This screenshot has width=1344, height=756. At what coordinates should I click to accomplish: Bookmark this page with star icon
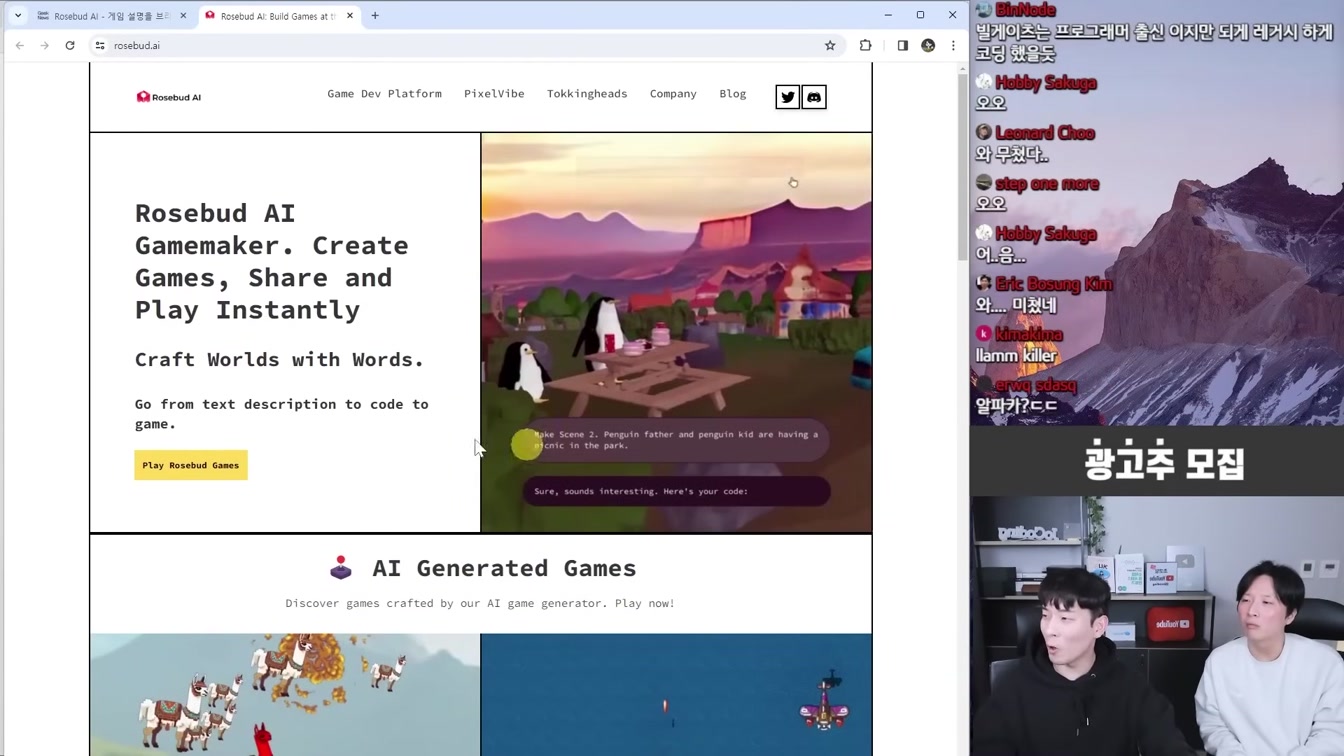tap(830, 45)
